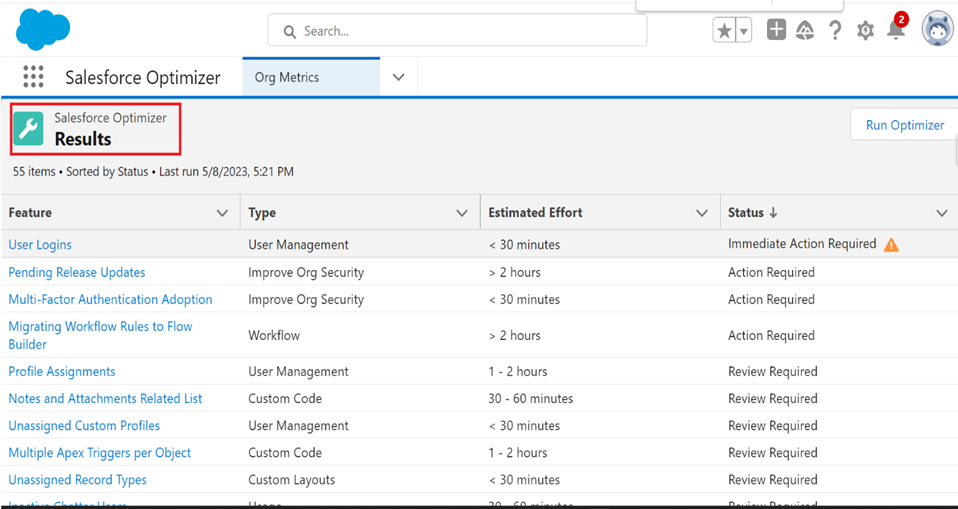
Task: Click Custom Code in Multiple Apex Triggers row
Action: point(285,453)
